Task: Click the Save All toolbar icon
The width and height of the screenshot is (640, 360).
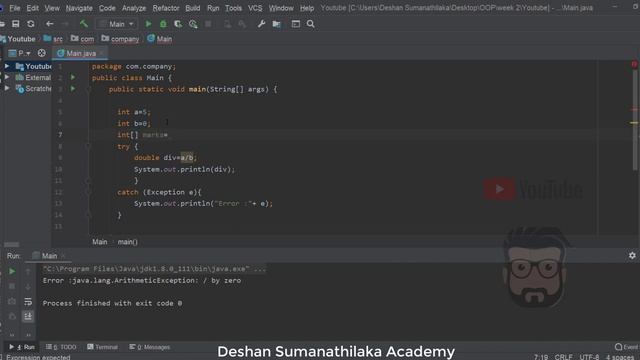Action: point(16,24)
